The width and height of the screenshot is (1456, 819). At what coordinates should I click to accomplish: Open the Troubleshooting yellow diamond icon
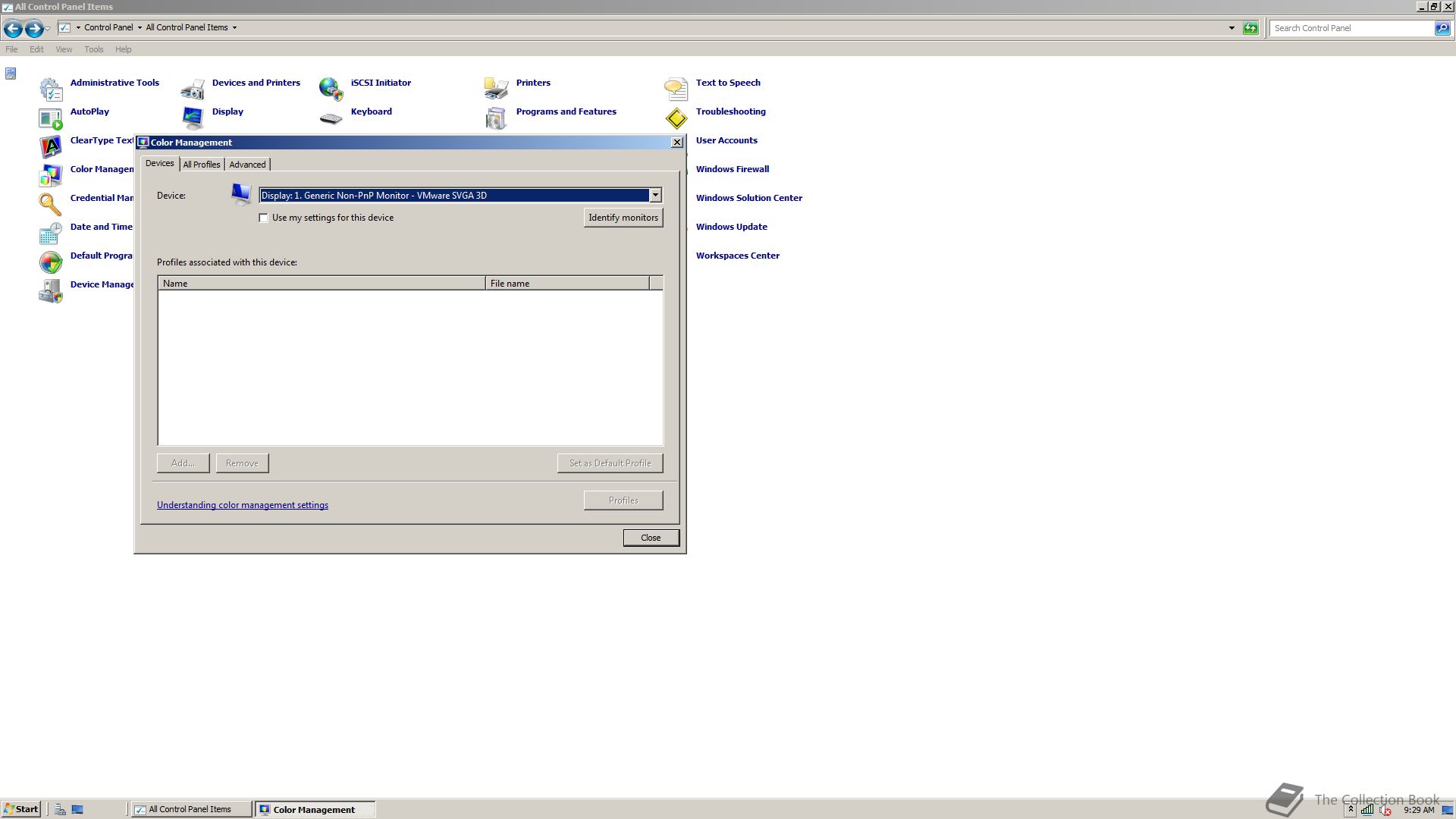[x=676, y=118]
